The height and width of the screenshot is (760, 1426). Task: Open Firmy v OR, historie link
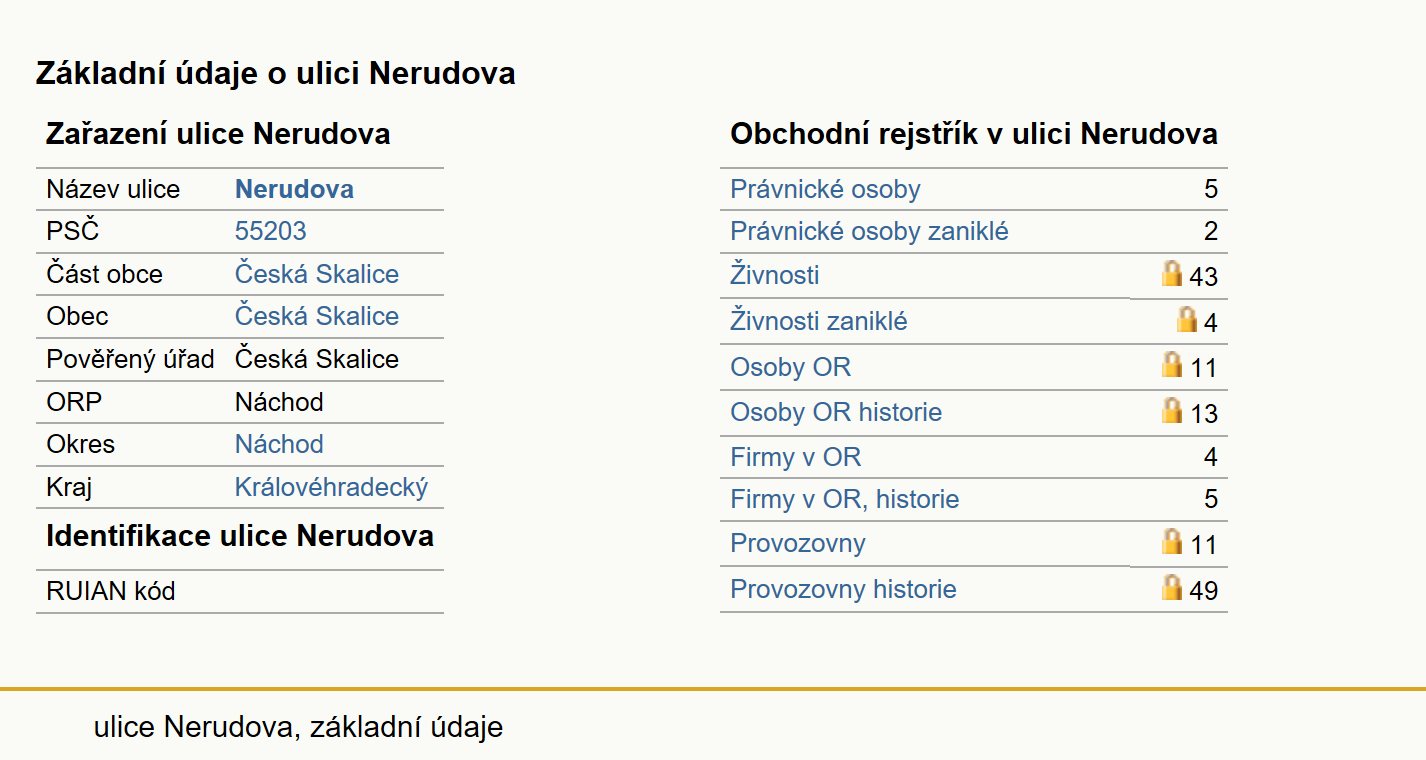(845, 499)
